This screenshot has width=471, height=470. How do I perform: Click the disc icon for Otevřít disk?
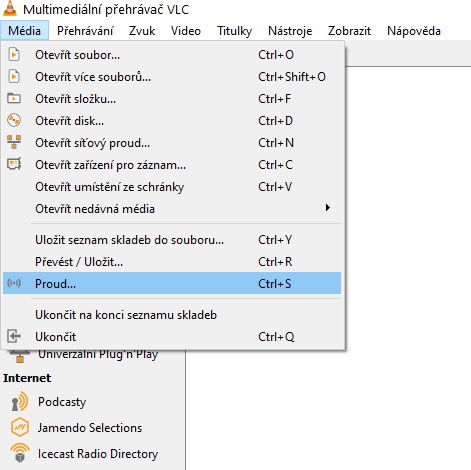click(x=14, y=120)
